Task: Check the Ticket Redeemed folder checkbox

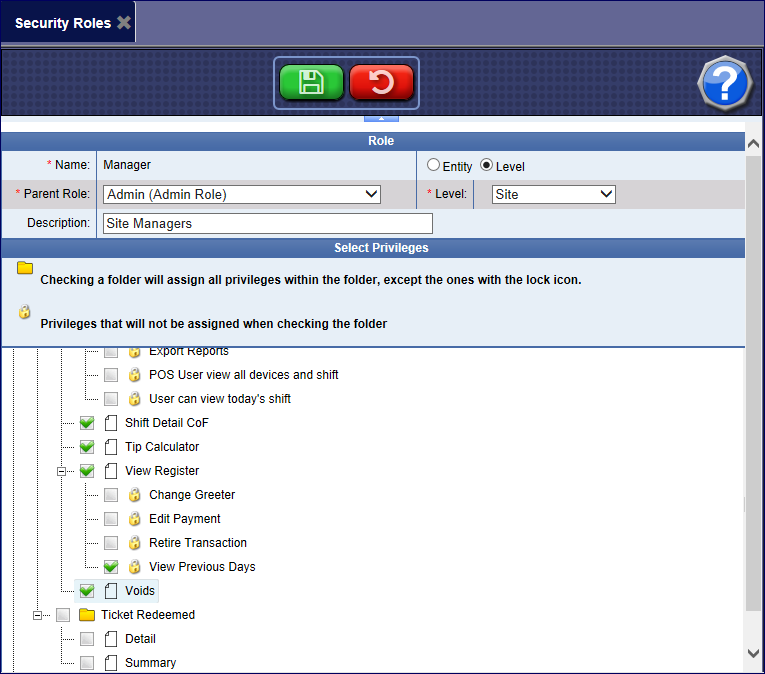Action: [63, 615]
